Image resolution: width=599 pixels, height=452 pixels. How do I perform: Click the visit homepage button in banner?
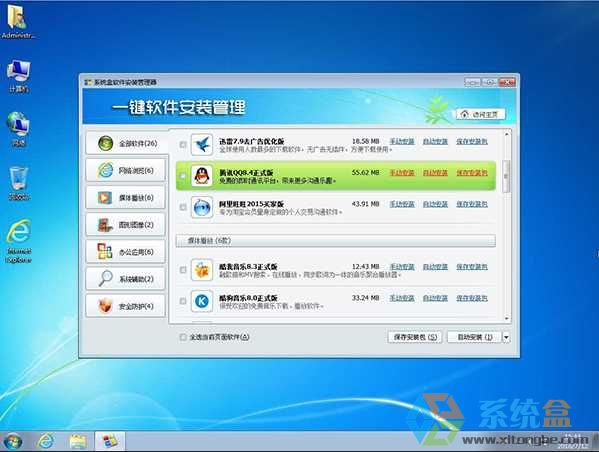click(x=481, y=114)
